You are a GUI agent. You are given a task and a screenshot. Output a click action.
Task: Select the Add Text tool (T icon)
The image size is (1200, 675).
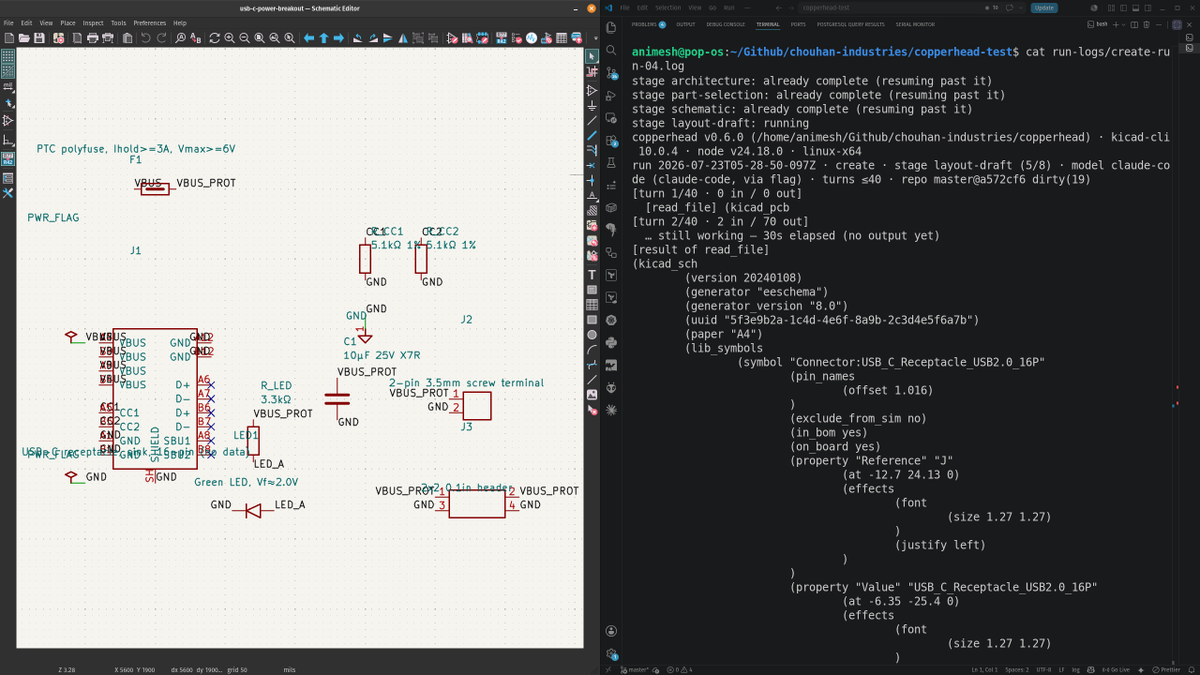pyautogui.click(x=592, y=274)
